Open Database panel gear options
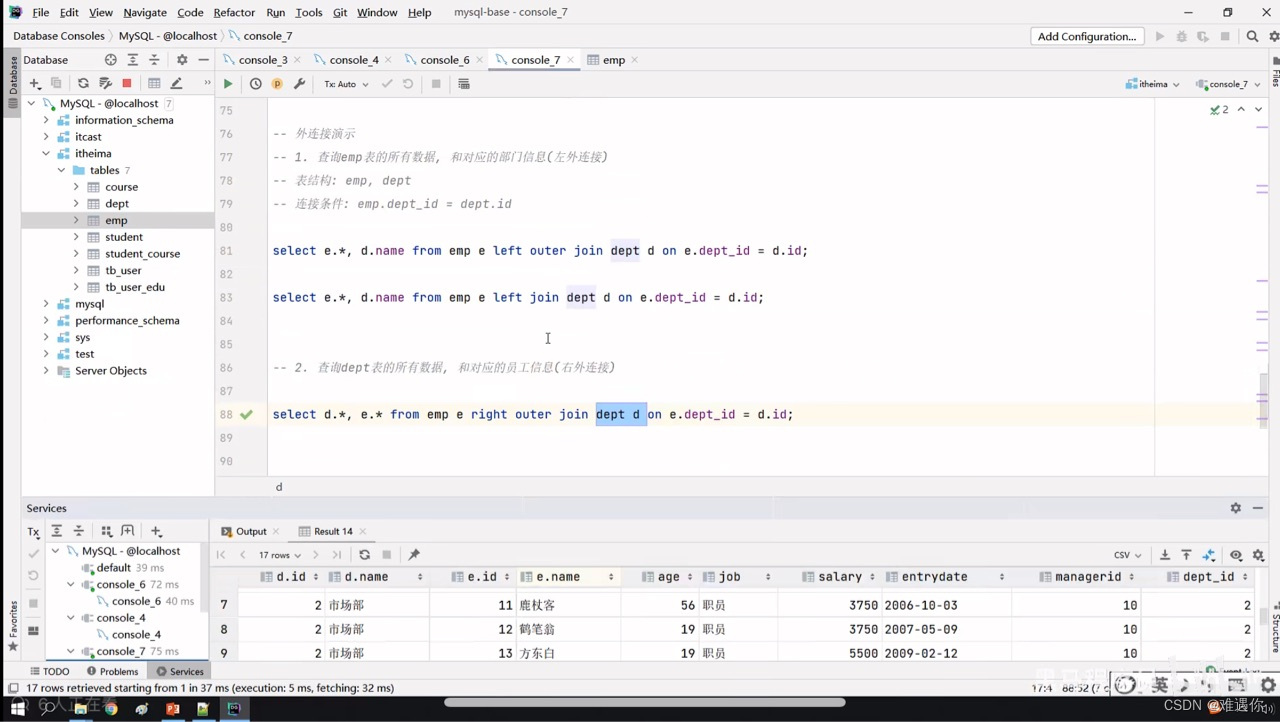The height and width of the screenshot is (722, 1280). coord(182,60)
